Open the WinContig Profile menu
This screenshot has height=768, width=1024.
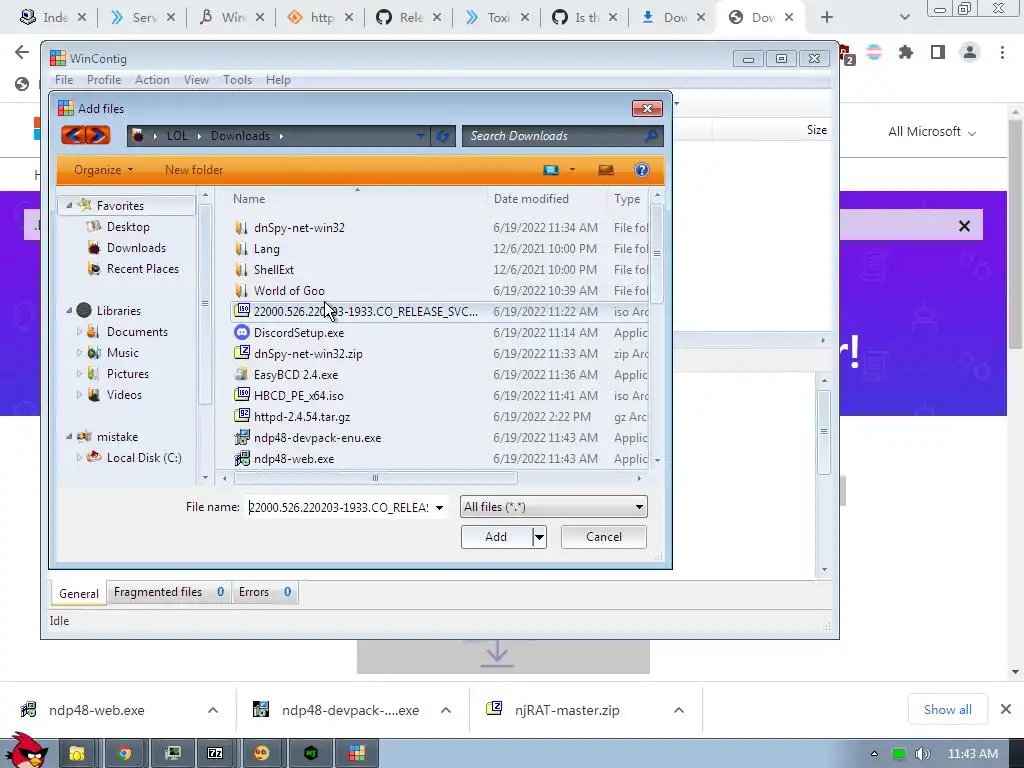pyautogui.click(x=104, y=80)
